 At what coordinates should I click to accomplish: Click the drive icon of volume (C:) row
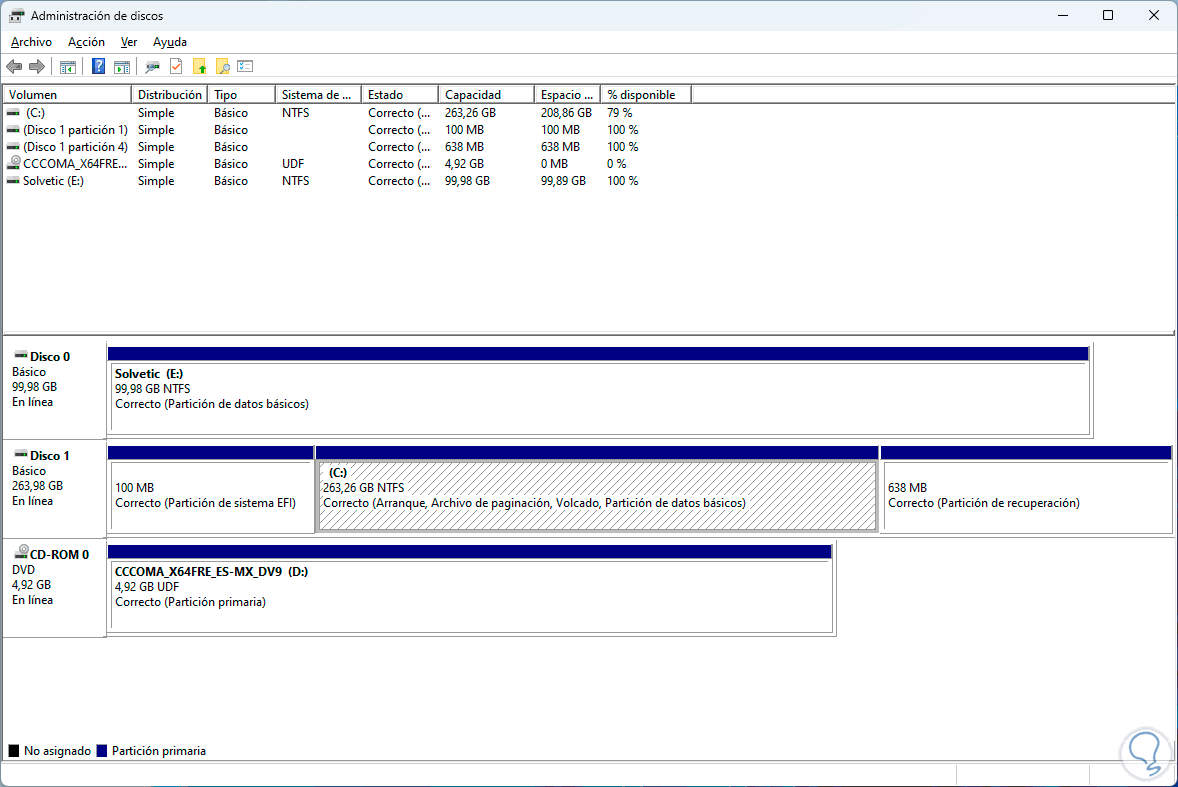(13, 113)
